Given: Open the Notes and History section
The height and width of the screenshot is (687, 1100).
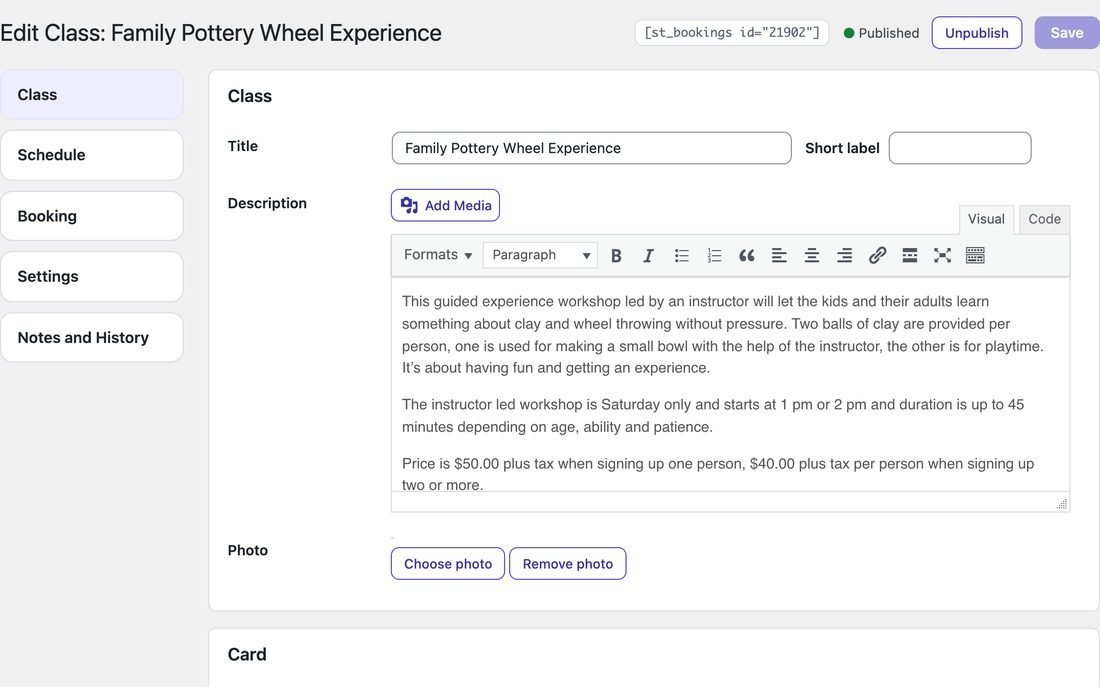Looking at the screenshot, I should [92, 338].
